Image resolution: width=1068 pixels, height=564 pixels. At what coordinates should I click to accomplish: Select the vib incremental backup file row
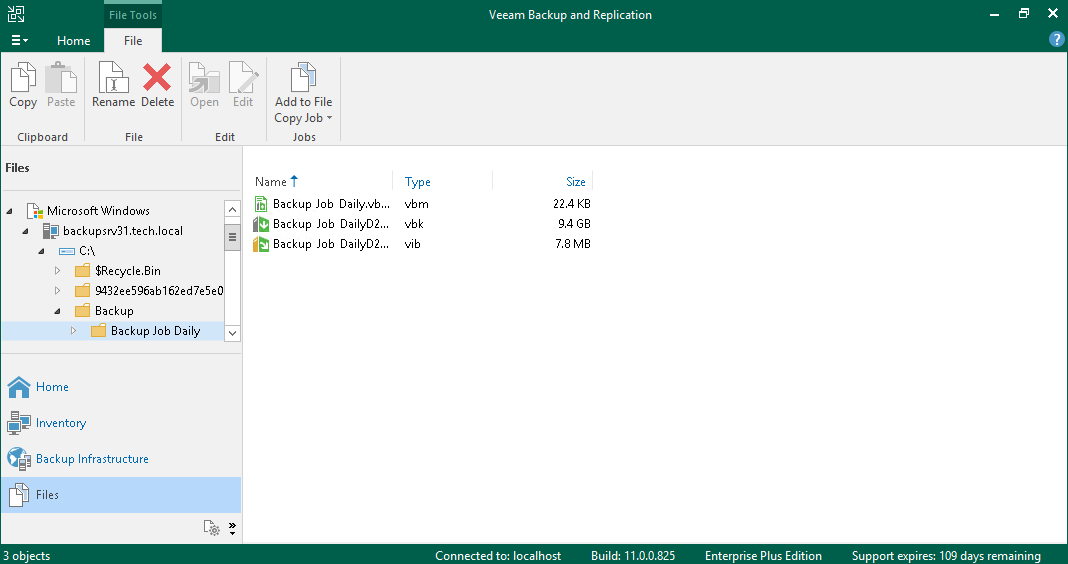click(422, 244)
